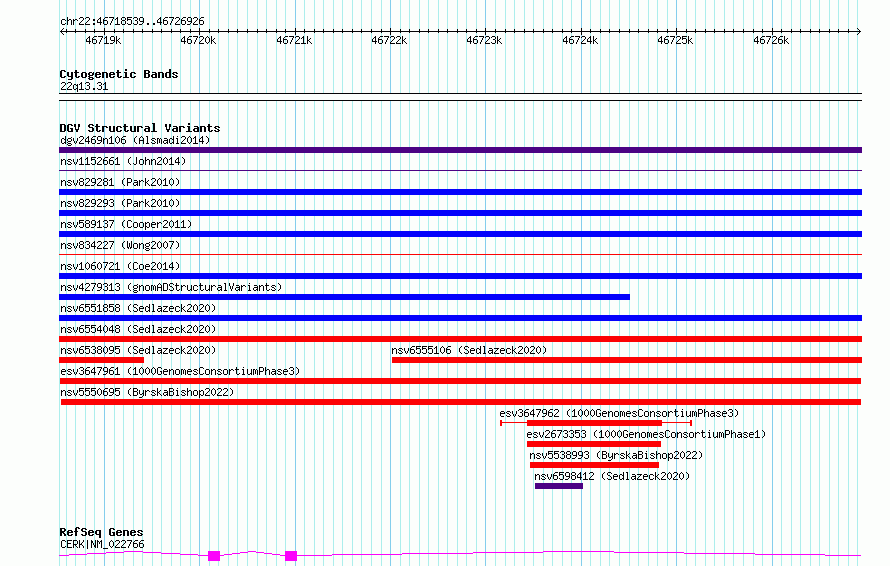Select nsv5538993 (ByrskaBishop2022) label

coord(616,455)
